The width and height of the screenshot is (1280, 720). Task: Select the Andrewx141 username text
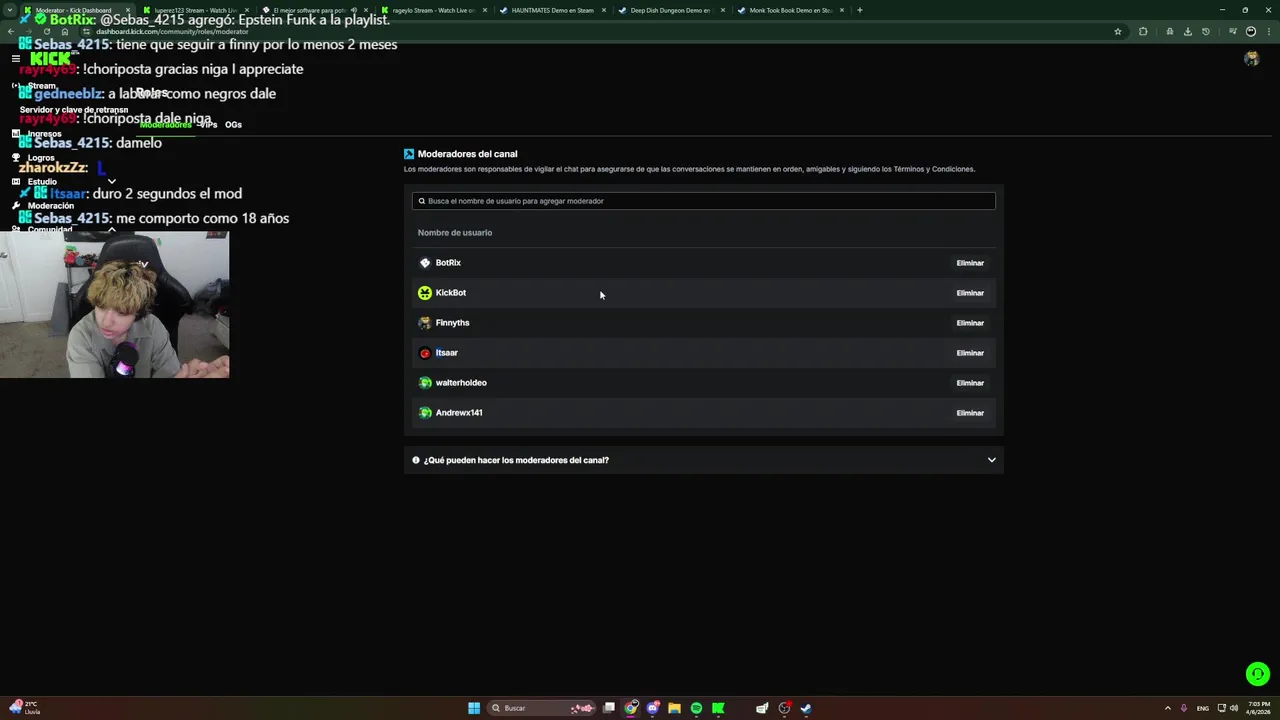pyautogui.click(x=459, y=413)
